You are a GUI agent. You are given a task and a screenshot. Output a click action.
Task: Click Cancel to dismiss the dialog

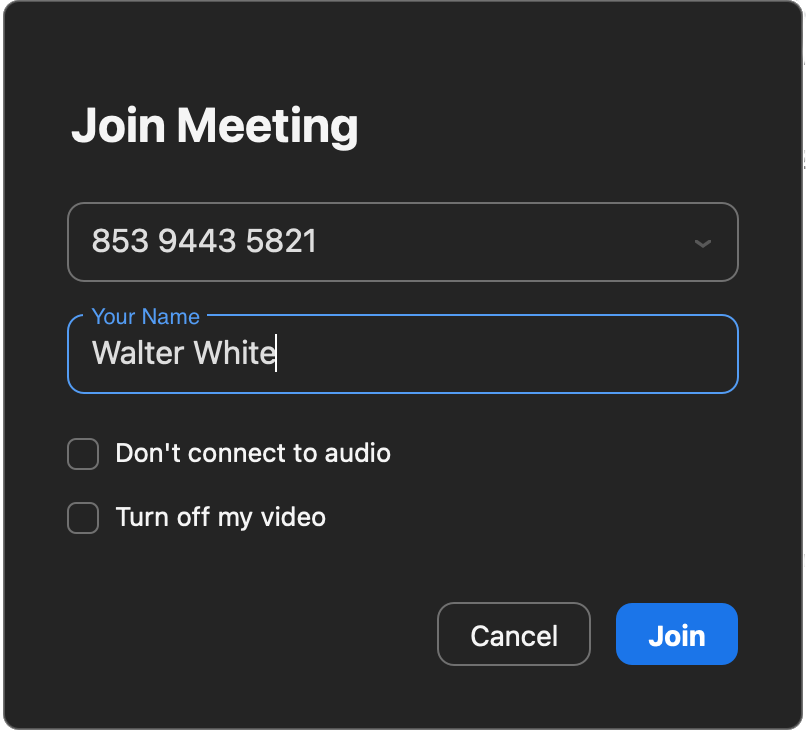514,635
